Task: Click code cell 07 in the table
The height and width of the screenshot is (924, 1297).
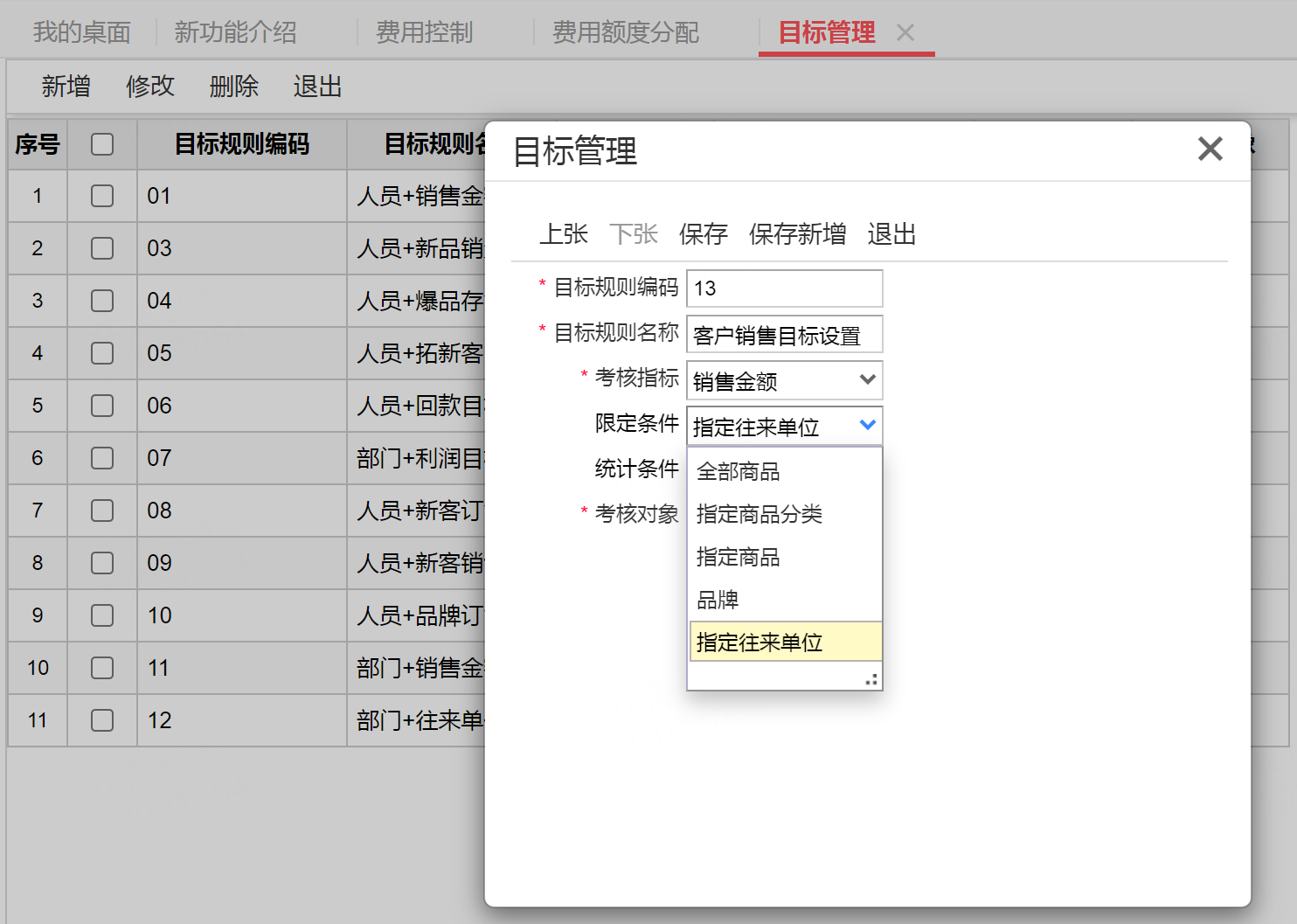Action: click(x=242, y=458)
